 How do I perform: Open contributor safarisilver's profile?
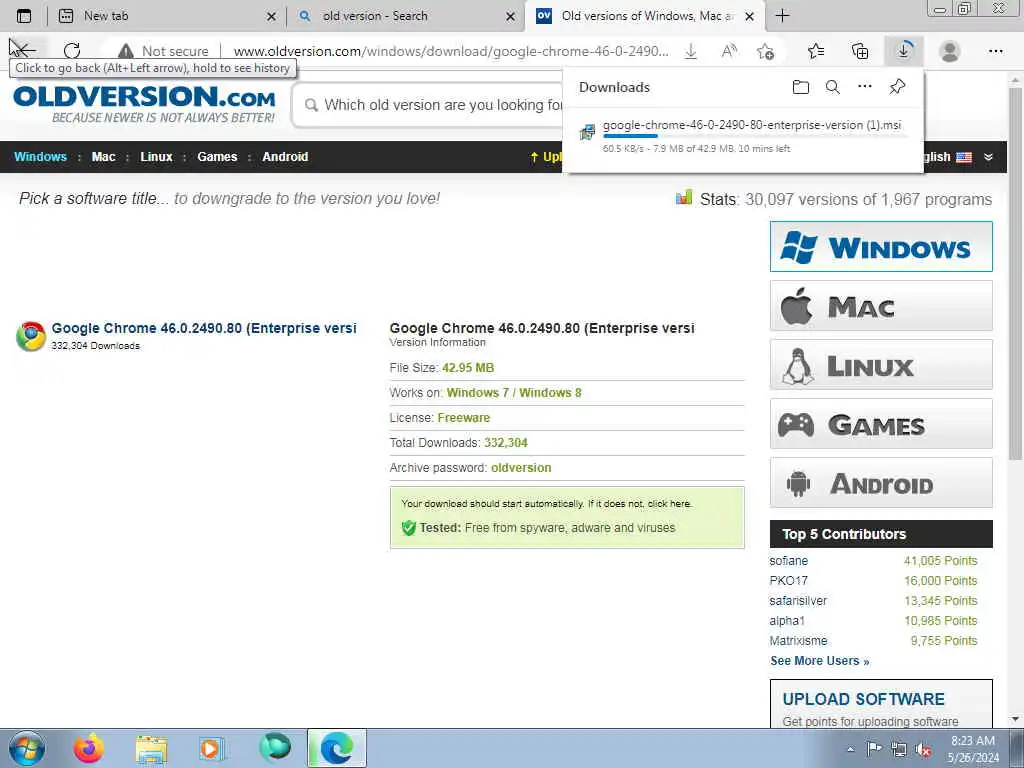(x=798, y=601)
